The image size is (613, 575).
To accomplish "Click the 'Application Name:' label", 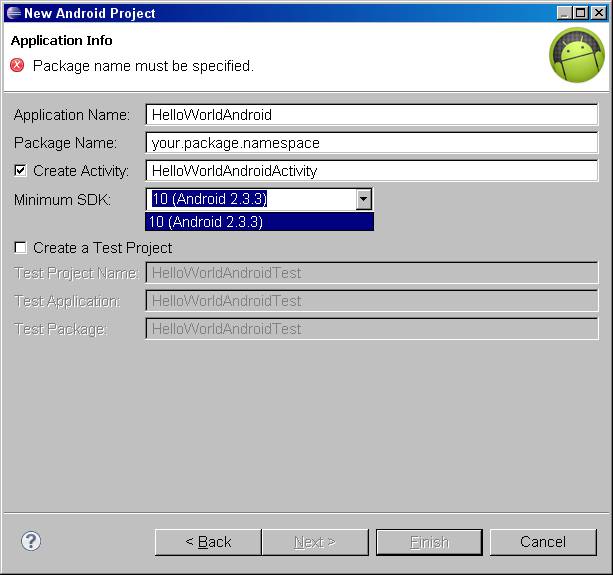I will coord(72,115).
